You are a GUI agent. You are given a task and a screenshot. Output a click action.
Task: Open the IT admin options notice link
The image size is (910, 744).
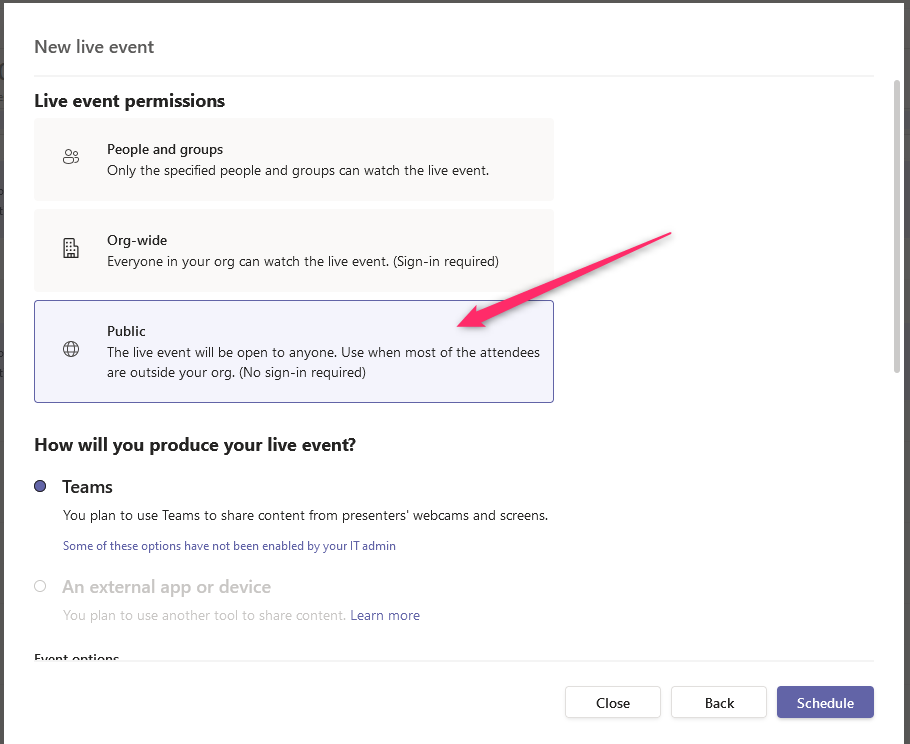pos(229,546)
